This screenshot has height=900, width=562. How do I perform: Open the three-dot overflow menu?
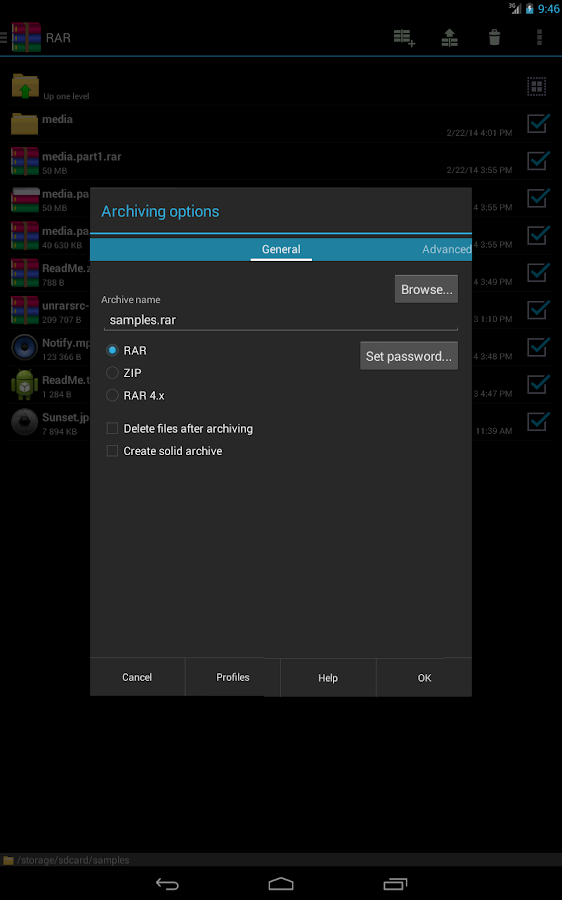click(539, 38)
